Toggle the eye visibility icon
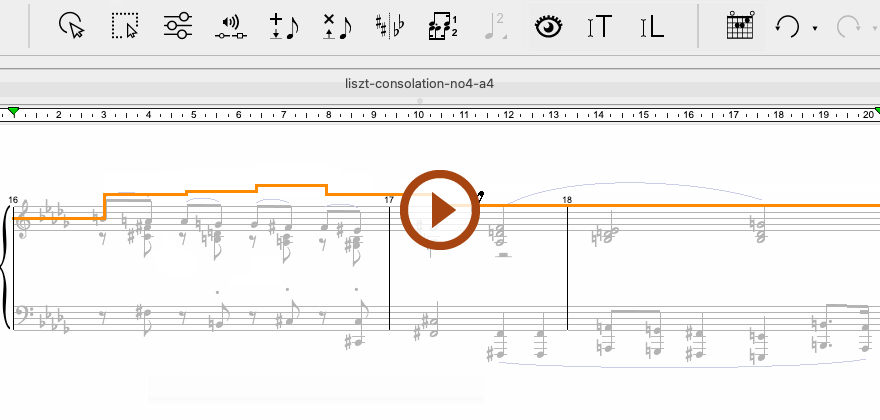Screen dimensions: 880x420 [x=547, y=27]
